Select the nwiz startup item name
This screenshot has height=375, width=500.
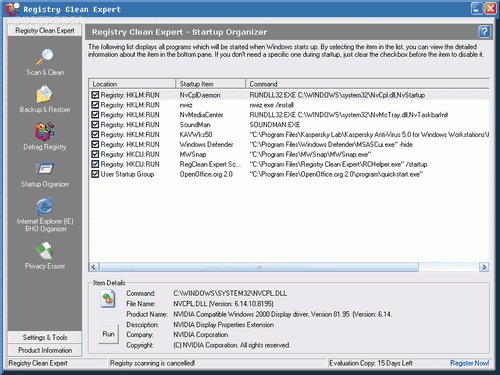point(186,105)
